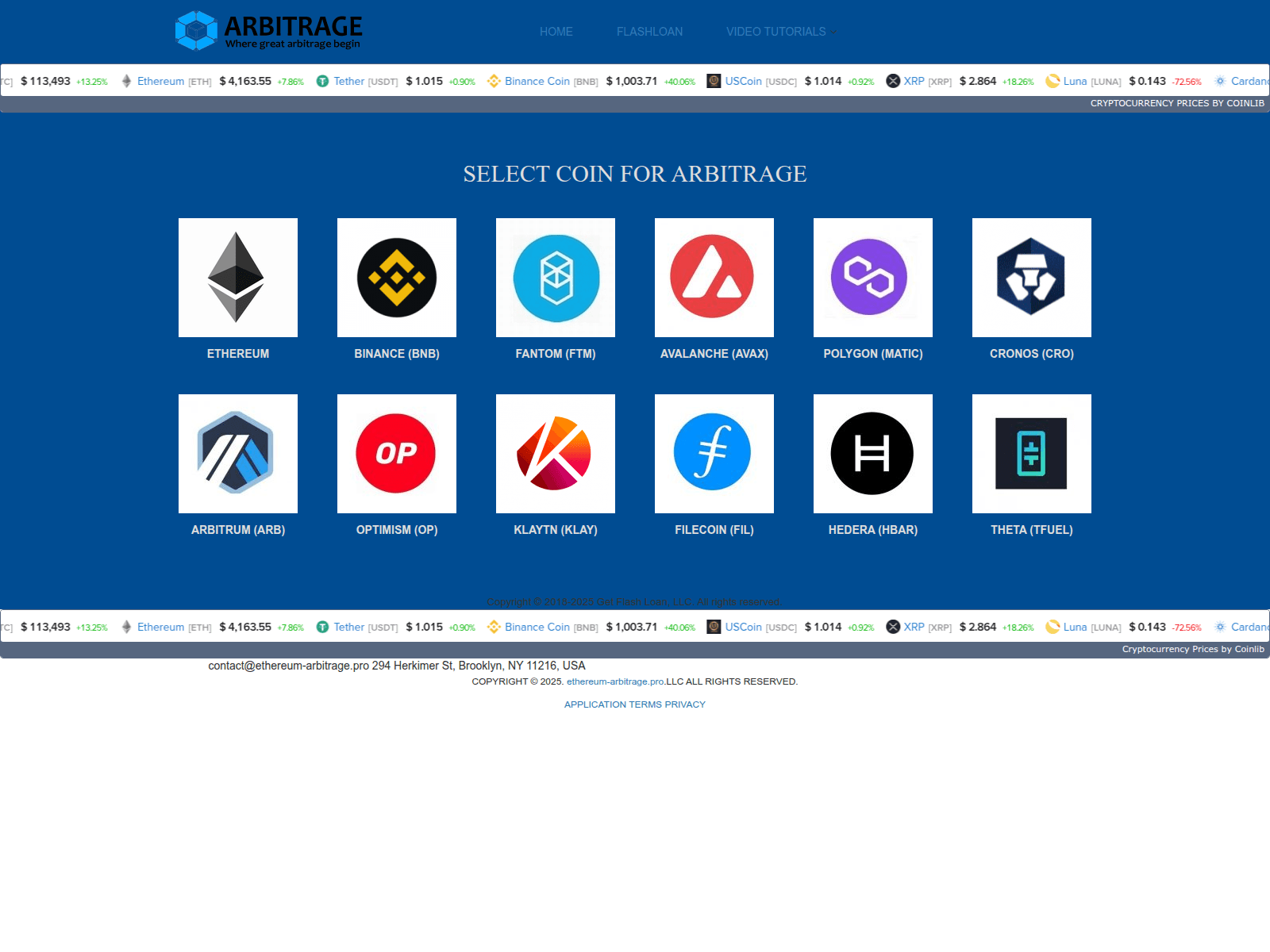1270x952 pixels.
Task: Click the AVALANCHE (AVAX) label
Action: coord(714,354)
